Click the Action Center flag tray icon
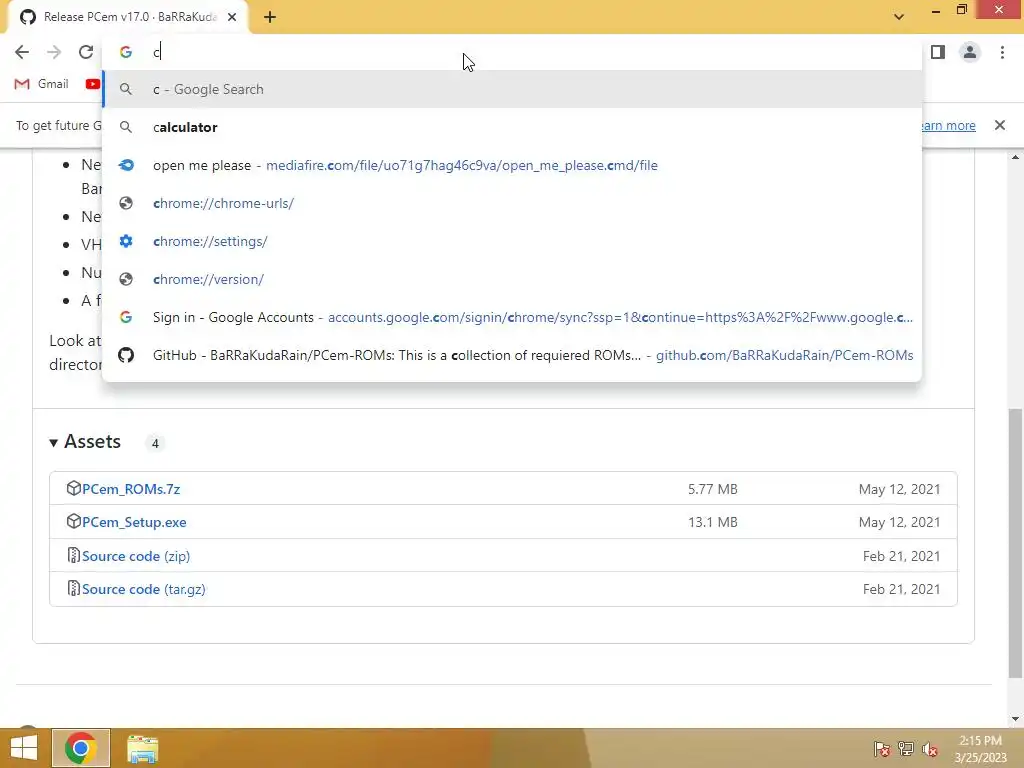 [x=881, y=749]
